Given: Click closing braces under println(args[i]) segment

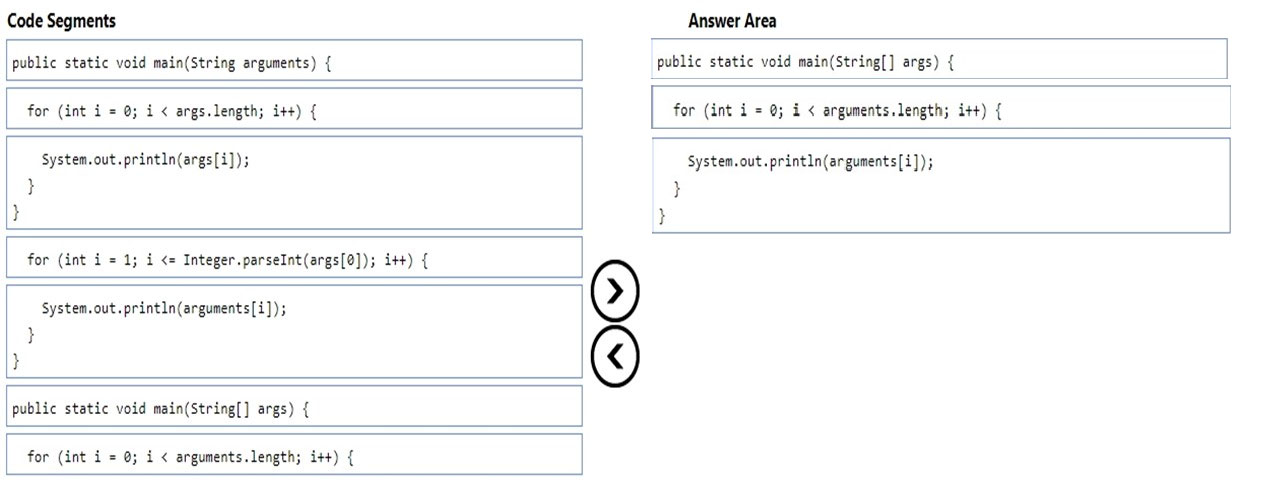Looking at the screenshot, I should (x=23, y=198).
